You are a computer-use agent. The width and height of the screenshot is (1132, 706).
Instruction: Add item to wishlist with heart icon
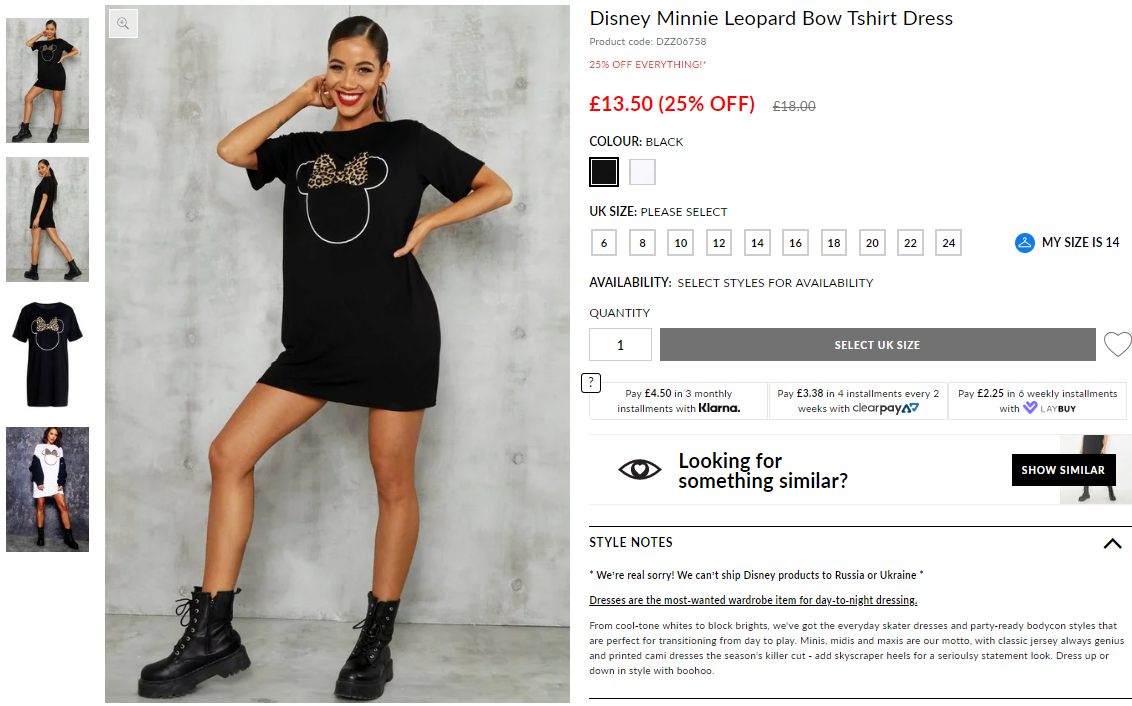pos(1118,344)
